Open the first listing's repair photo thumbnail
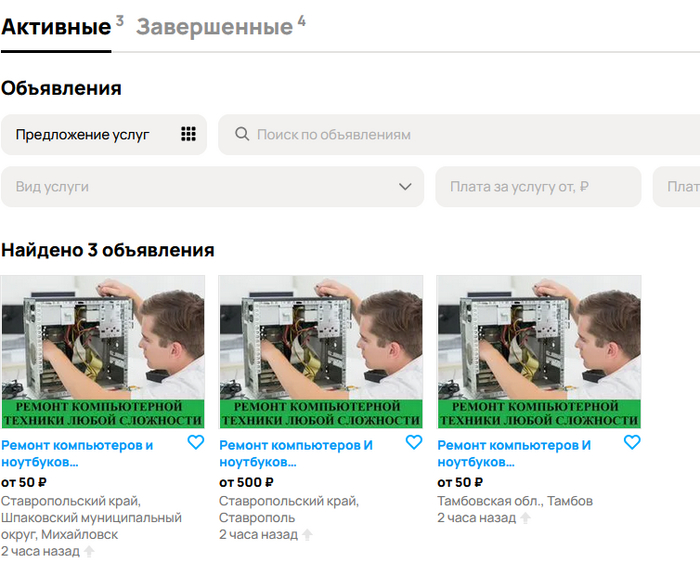Viewport: 700px width, 576px height. (103, 352)
